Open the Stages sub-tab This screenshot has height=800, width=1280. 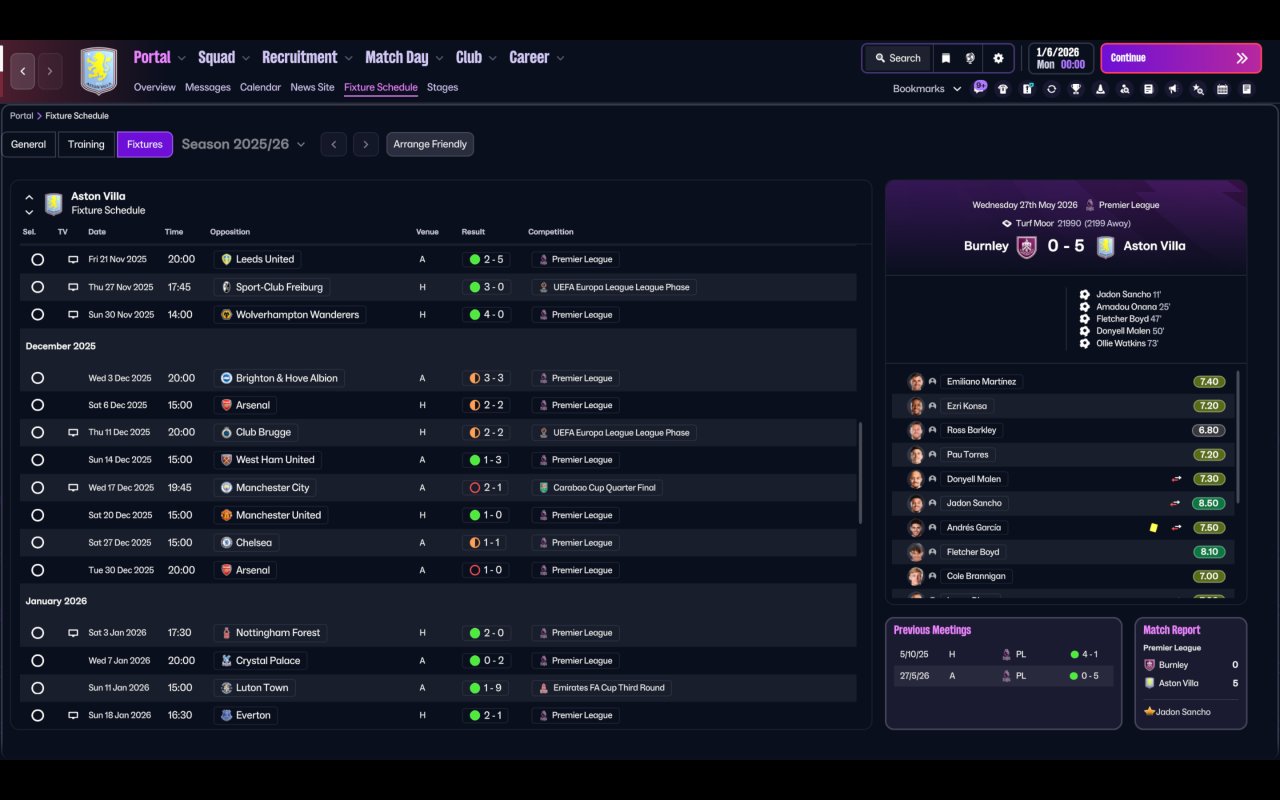[x=442, y=87]
